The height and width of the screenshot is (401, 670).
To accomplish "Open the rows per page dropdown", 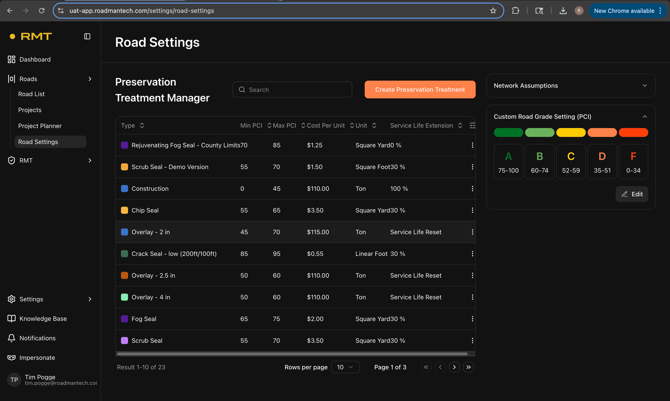I will (345, 367).
